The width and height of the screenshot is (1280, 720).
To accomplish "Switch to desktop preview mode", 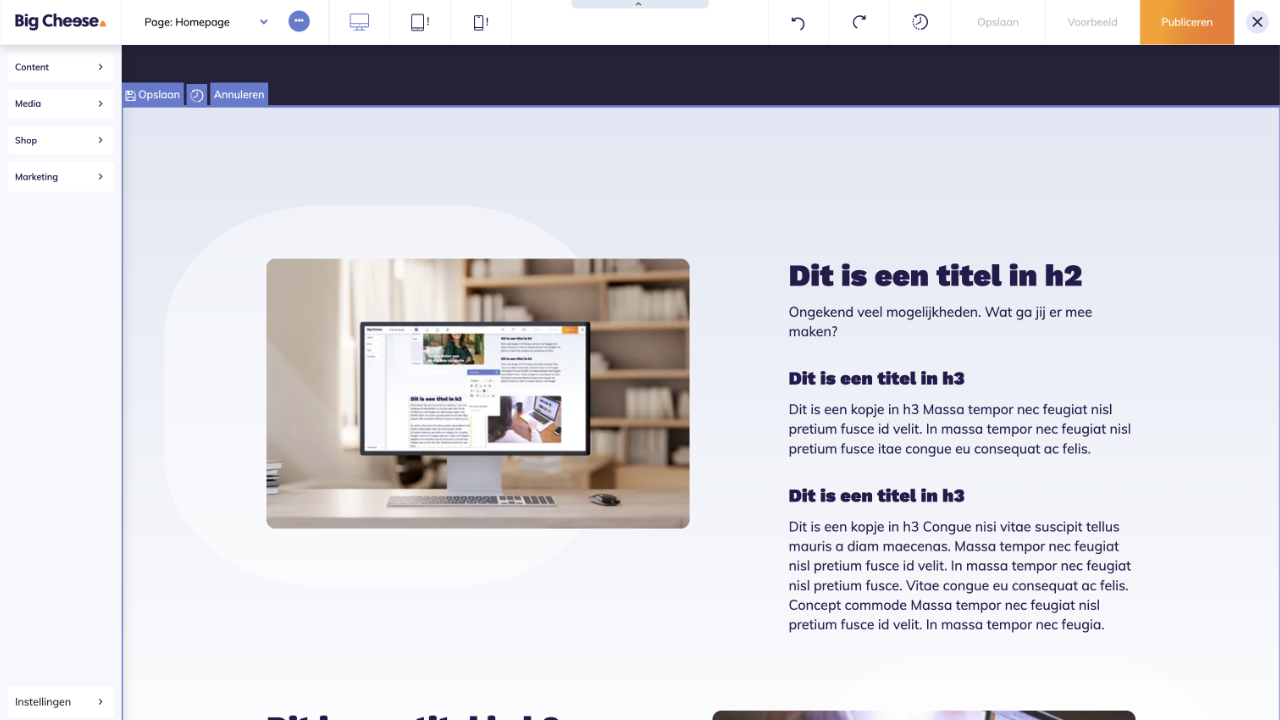I will (x=359, y=22).
